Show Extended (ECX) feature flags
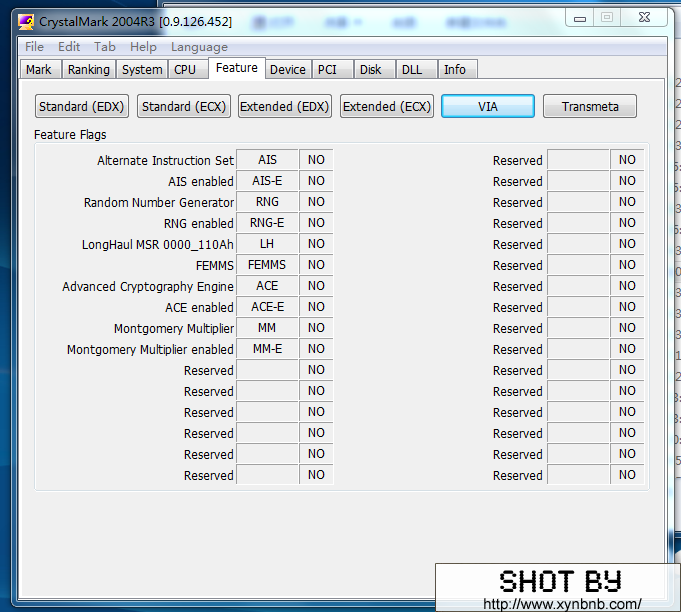This screenshot has width=681, height=612. pos(387,106)
